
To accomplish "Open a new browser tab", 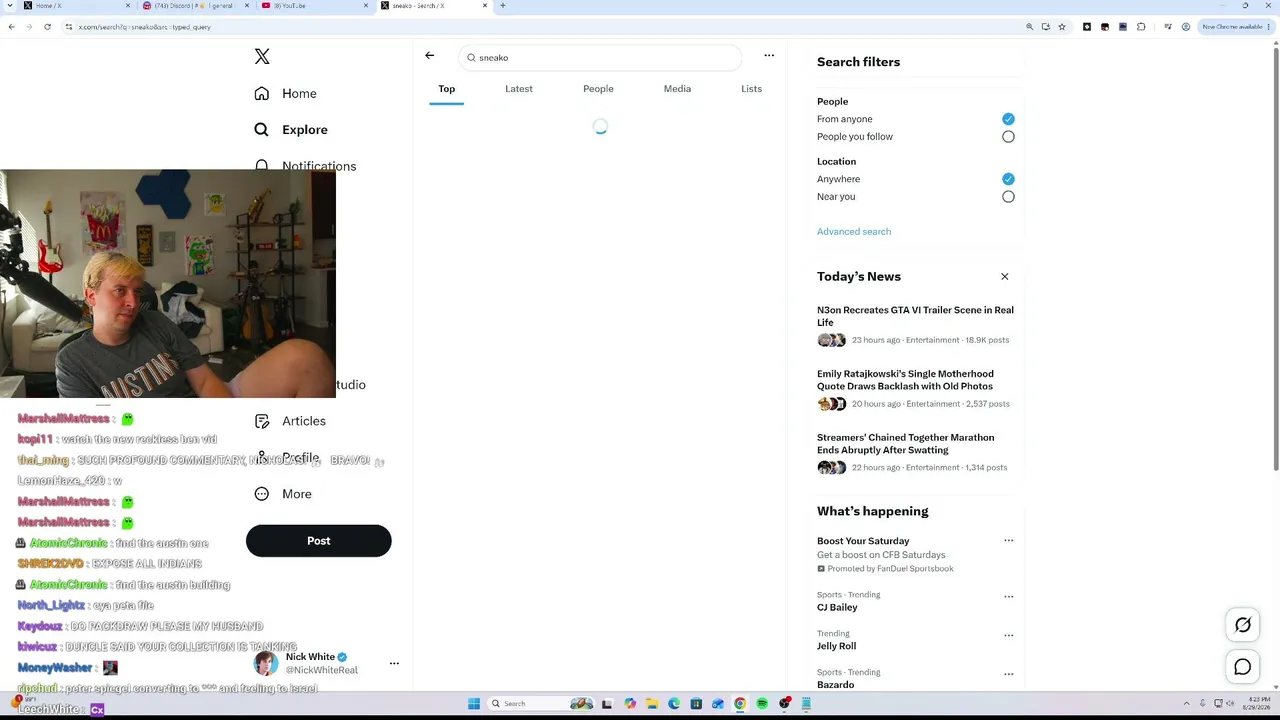I will [x=503, y=6].
